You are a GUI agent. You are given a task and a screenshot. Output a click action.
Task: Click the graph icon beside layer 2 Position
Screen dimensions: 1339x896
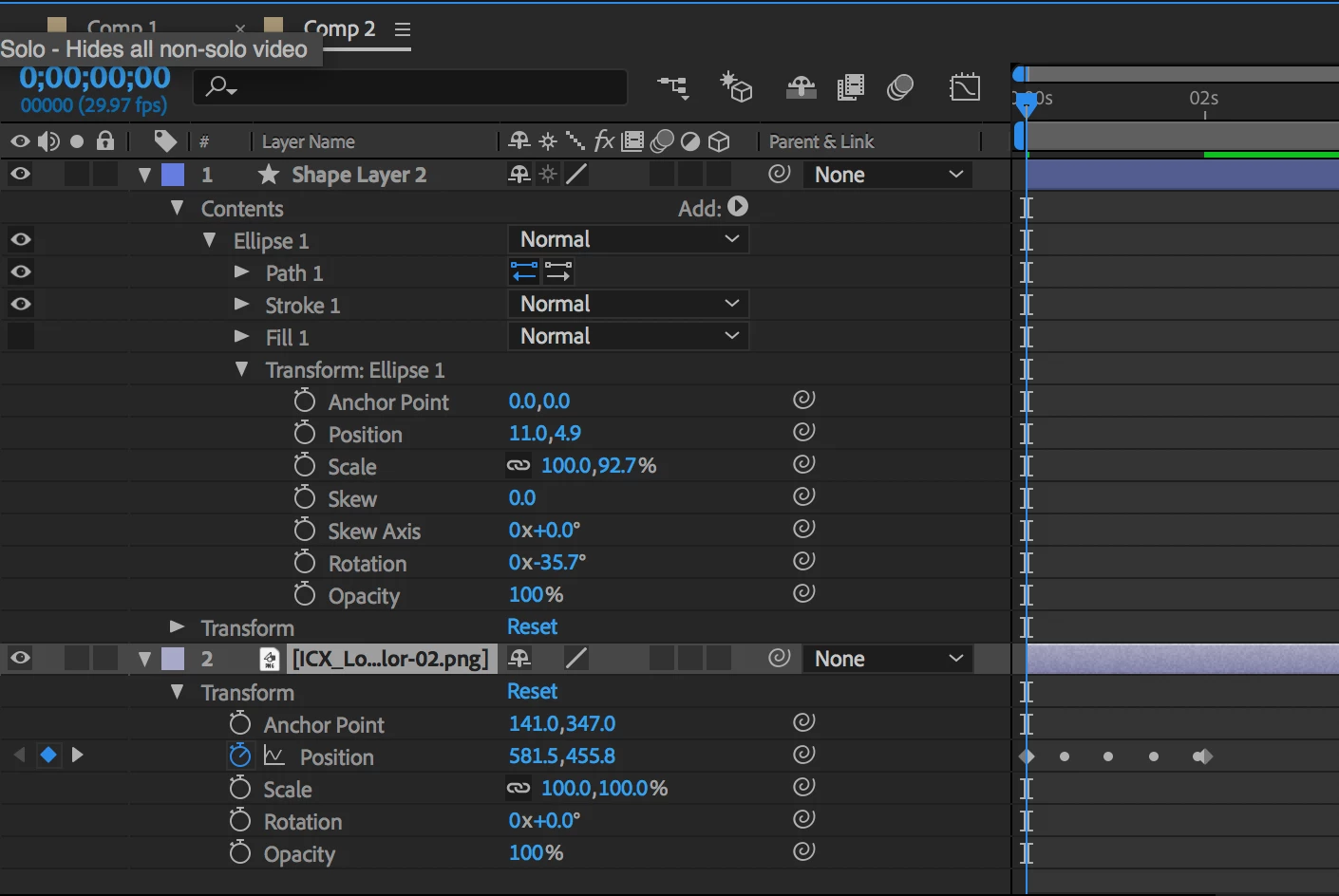click(274, 756)
